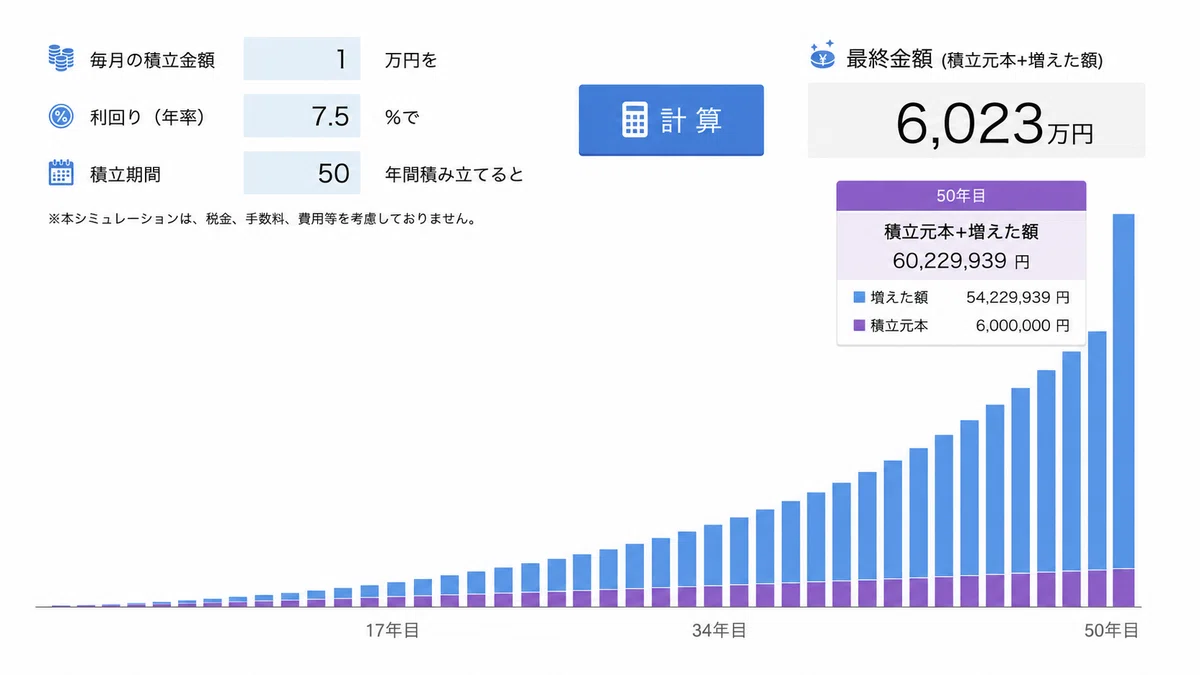Image resolution: width=1200 pixels, height=675 pixels.
Task: Click the 50年目 purple tooltip header
Action: (x=961, y=196)
